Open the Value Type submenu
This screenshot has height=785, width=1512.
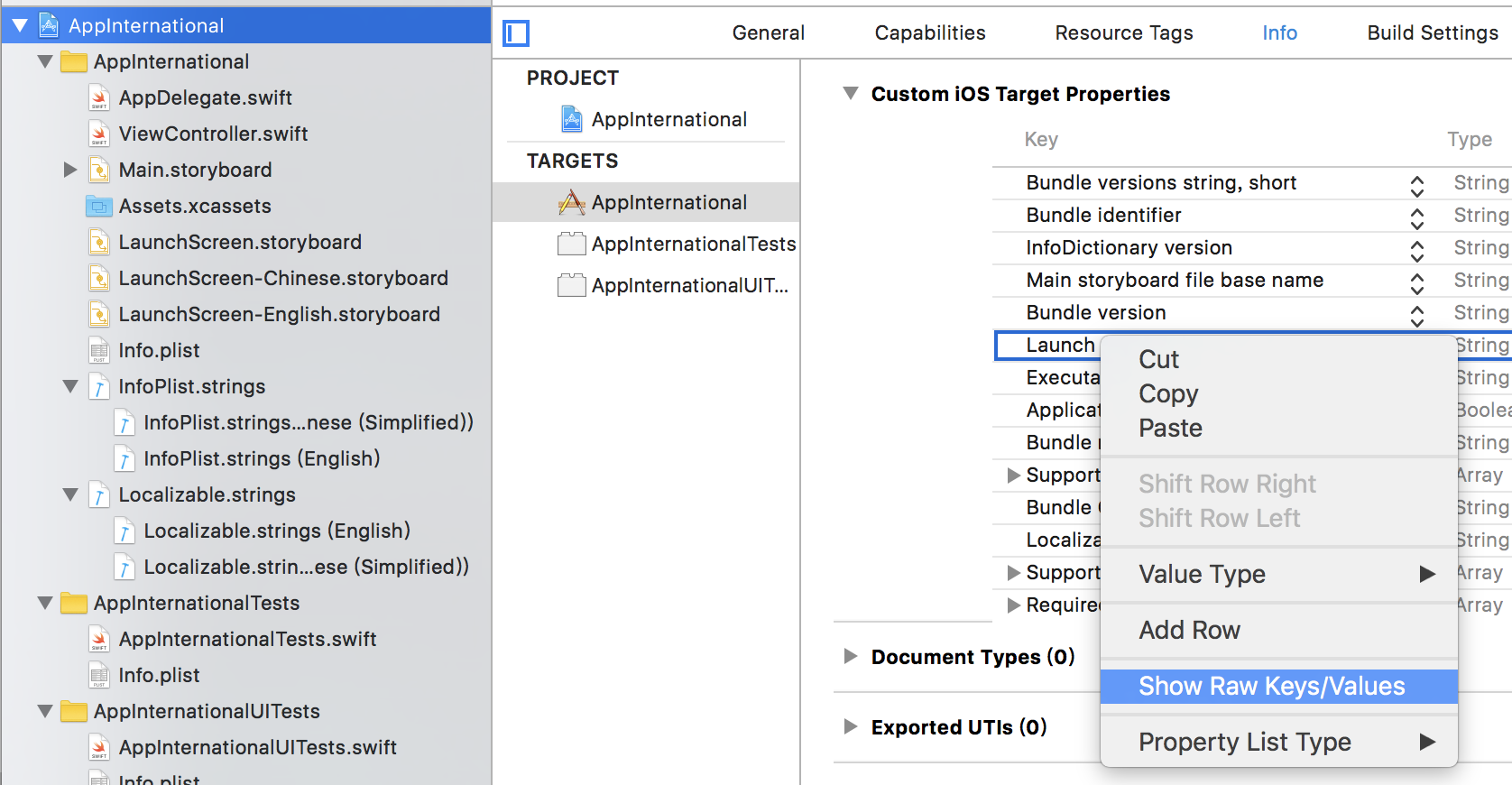(x=1279, y=574)
